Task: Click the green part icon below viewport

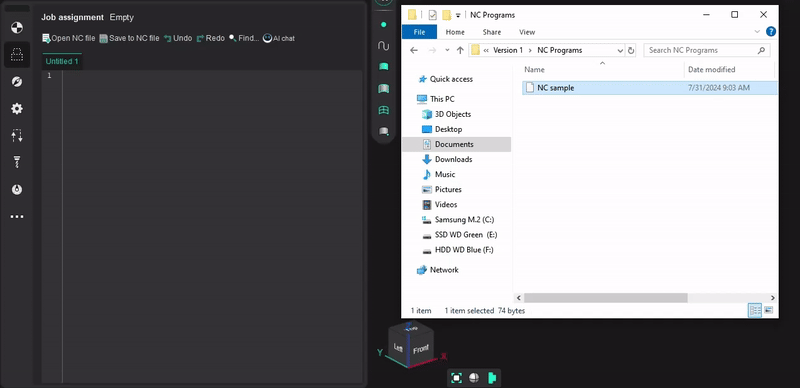Action: pyautogui.click(x=491, y=378)
